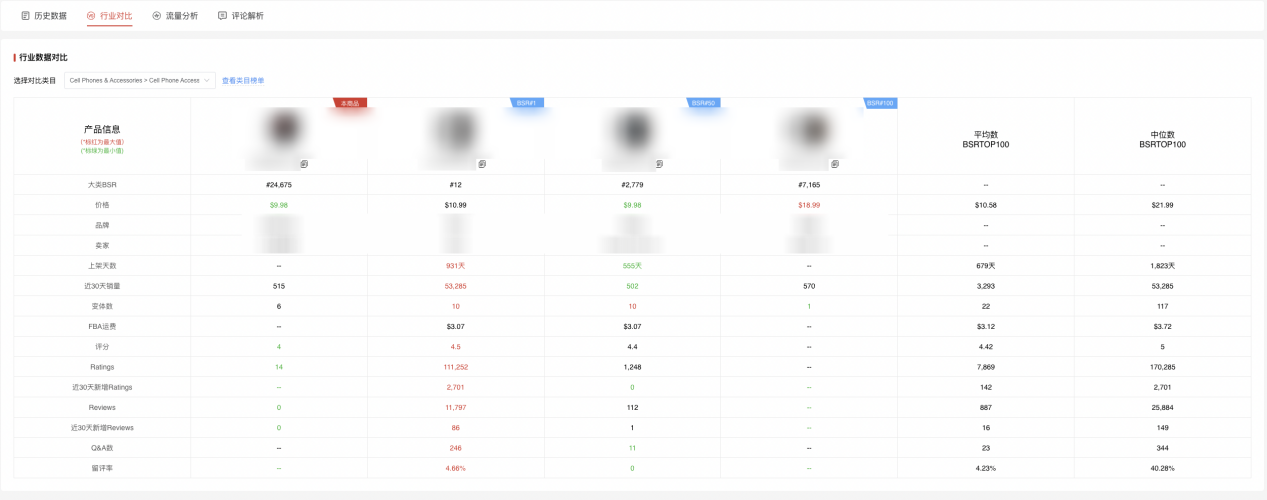1267x500 pixels.
Task: Click the 931天 listing days value
Action: tap(456, 266)
